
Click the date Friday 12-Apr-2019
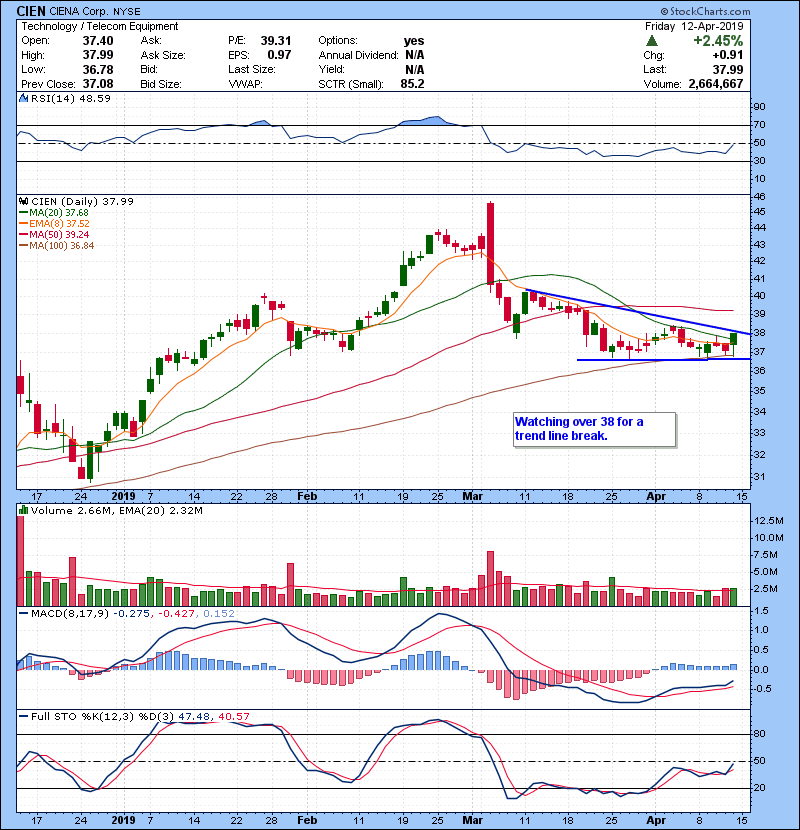694,26
